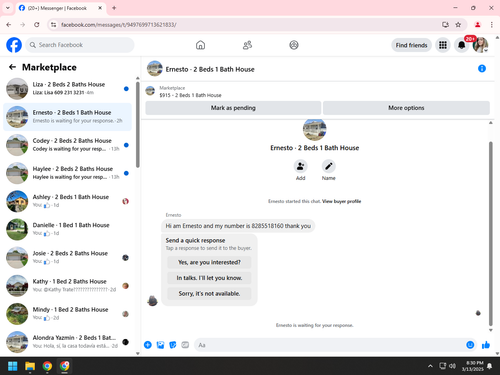Bookmark this page star icon
Image resolution: width=500 pixels, height=375 pixels.
tap(458, 25)
